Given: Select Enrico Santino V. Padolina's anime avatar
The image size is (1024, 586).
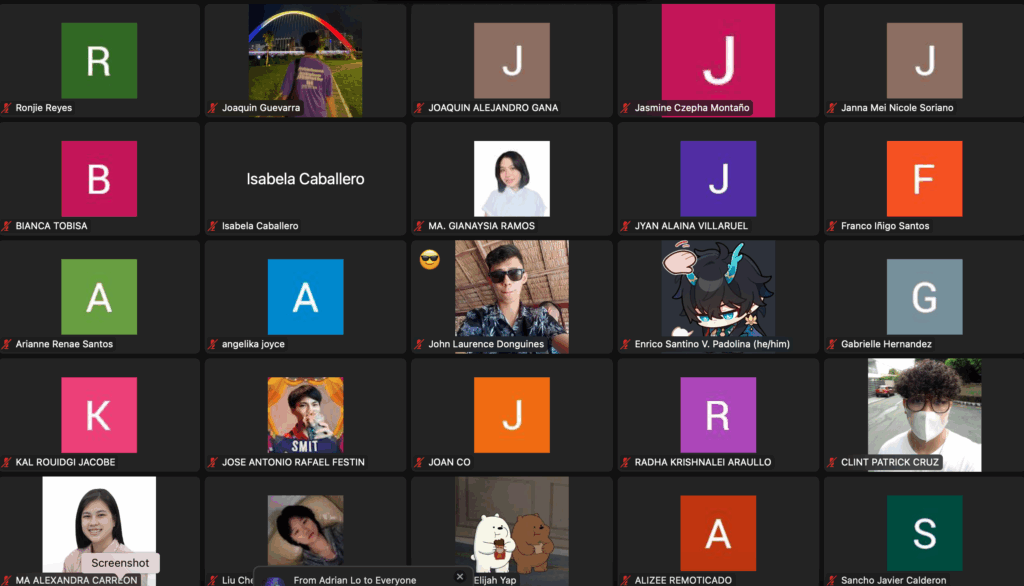Looking at the screenshot, I should click(x=718, y=290).
